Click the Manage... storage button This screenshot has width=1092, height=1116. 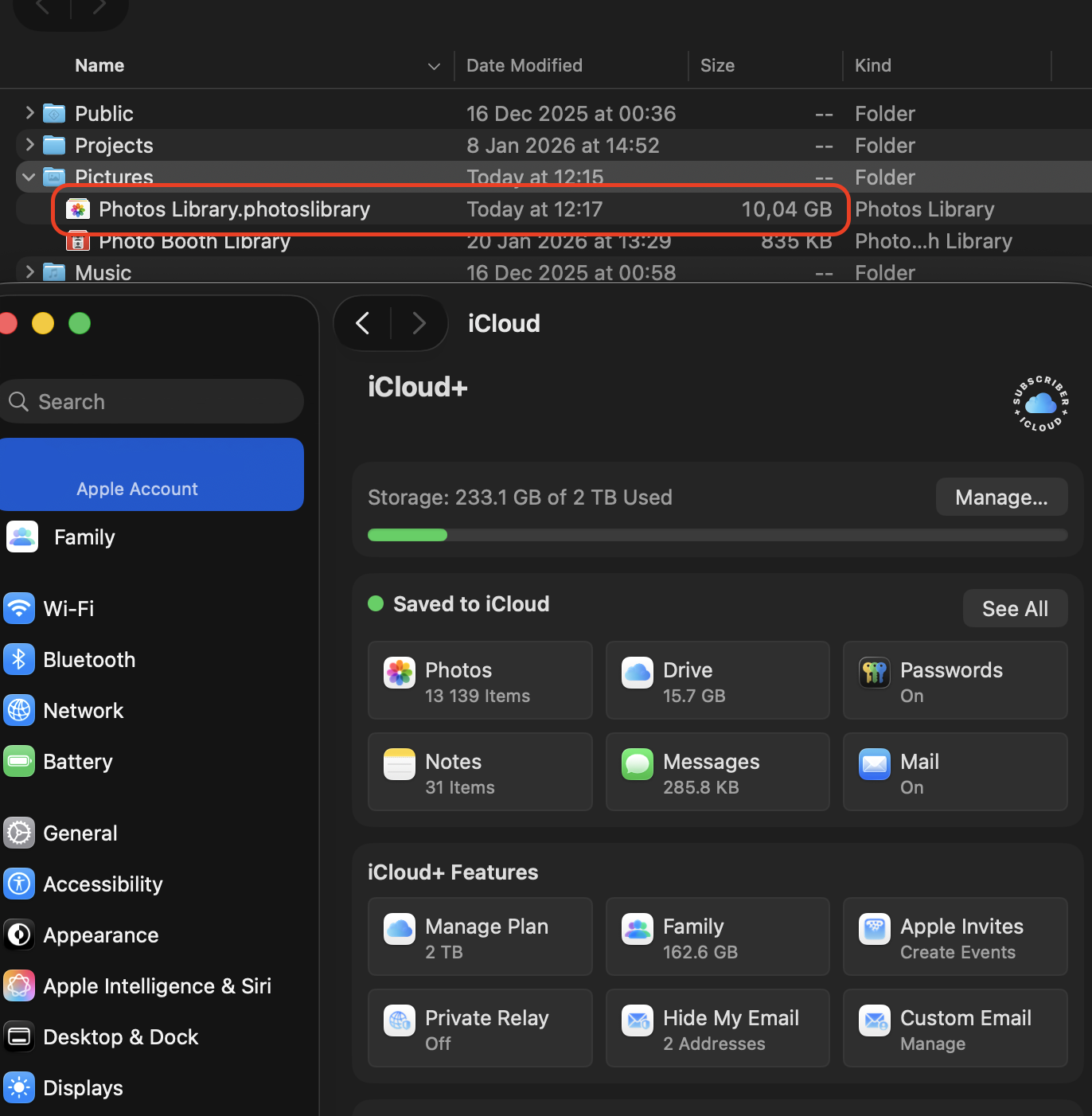(1001, 498)
